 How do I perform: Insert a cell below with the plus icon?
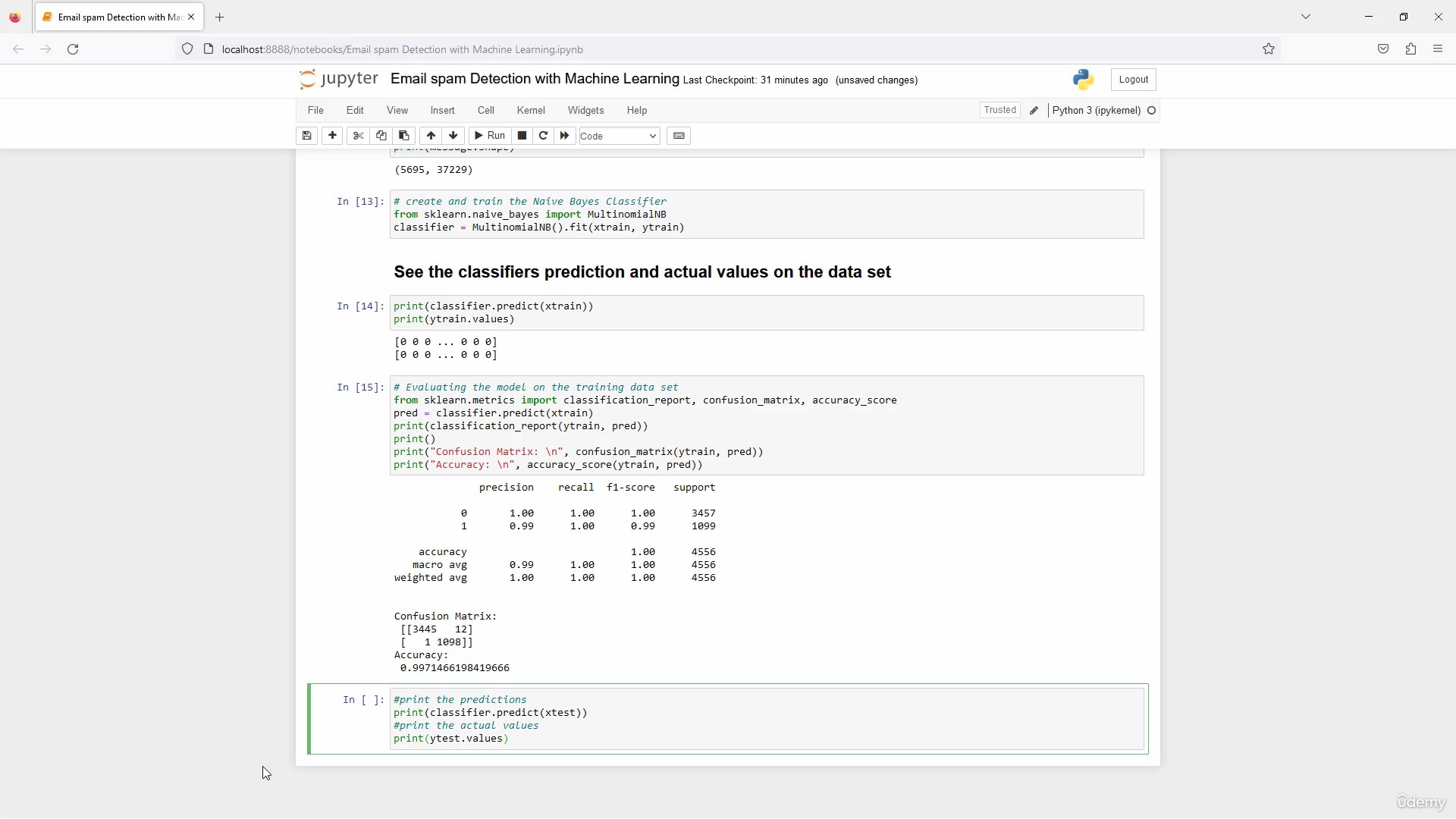coord(332,136)
